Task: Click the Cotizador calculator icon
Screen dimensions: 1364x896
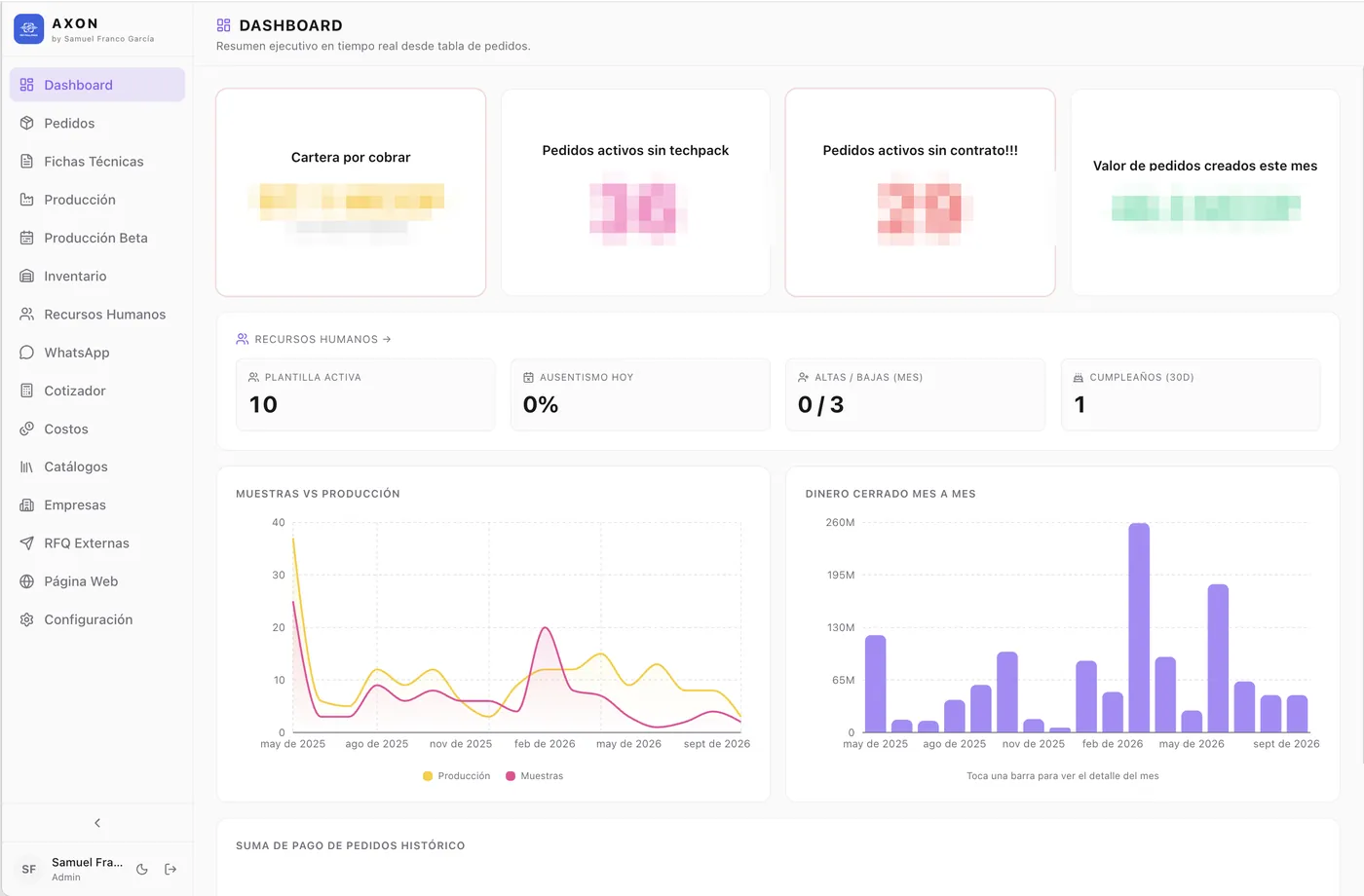Action: point(27,391)
